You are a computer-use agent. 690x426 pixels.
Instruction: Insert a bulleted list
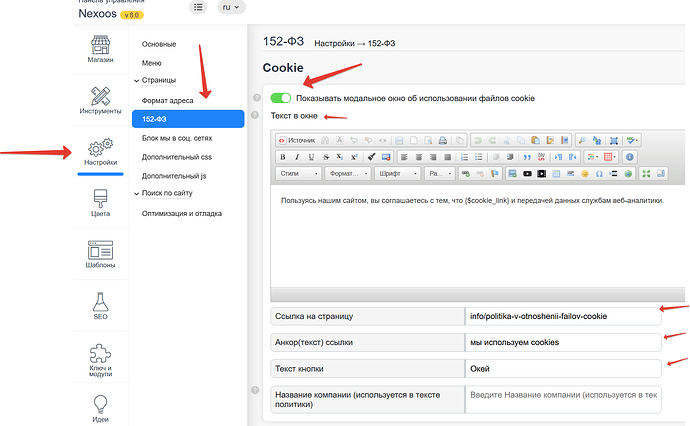point(479,157)
